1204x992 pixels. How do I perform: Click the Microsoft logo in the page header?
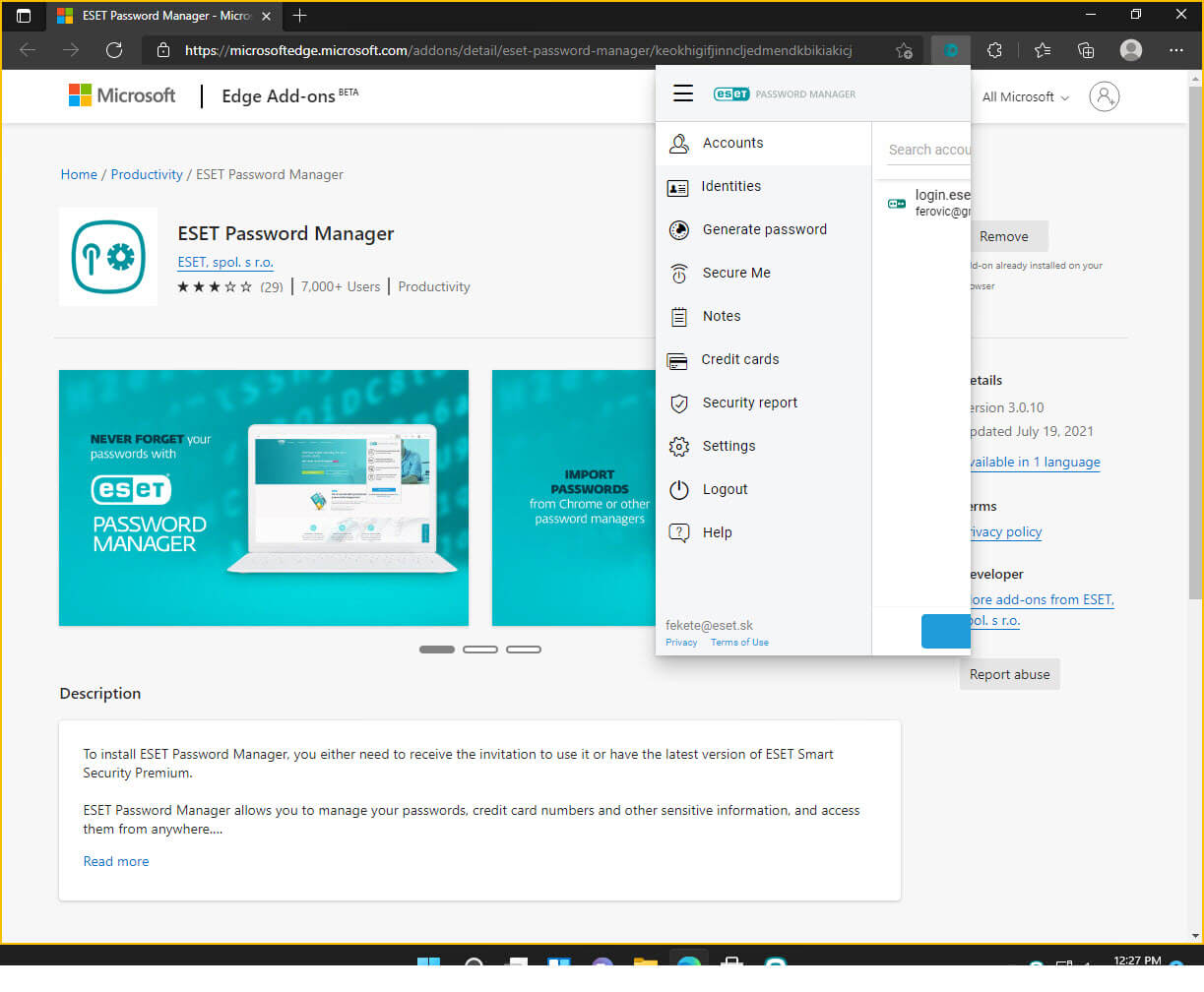(122, 95)
